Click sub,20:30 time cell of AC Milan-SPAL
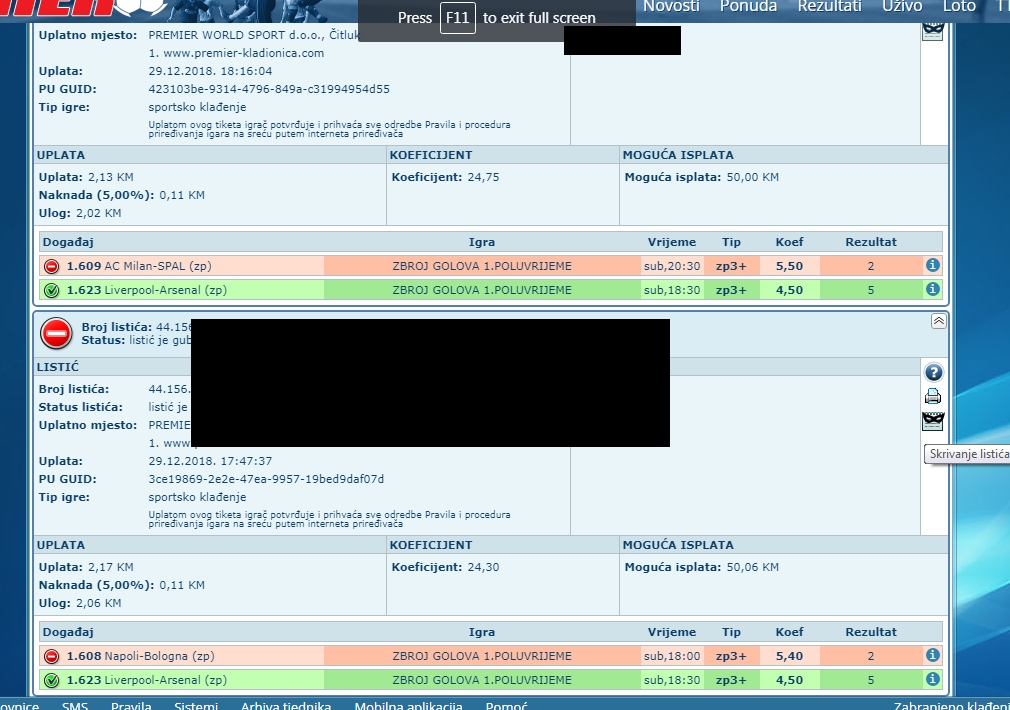 pos(672,265)
